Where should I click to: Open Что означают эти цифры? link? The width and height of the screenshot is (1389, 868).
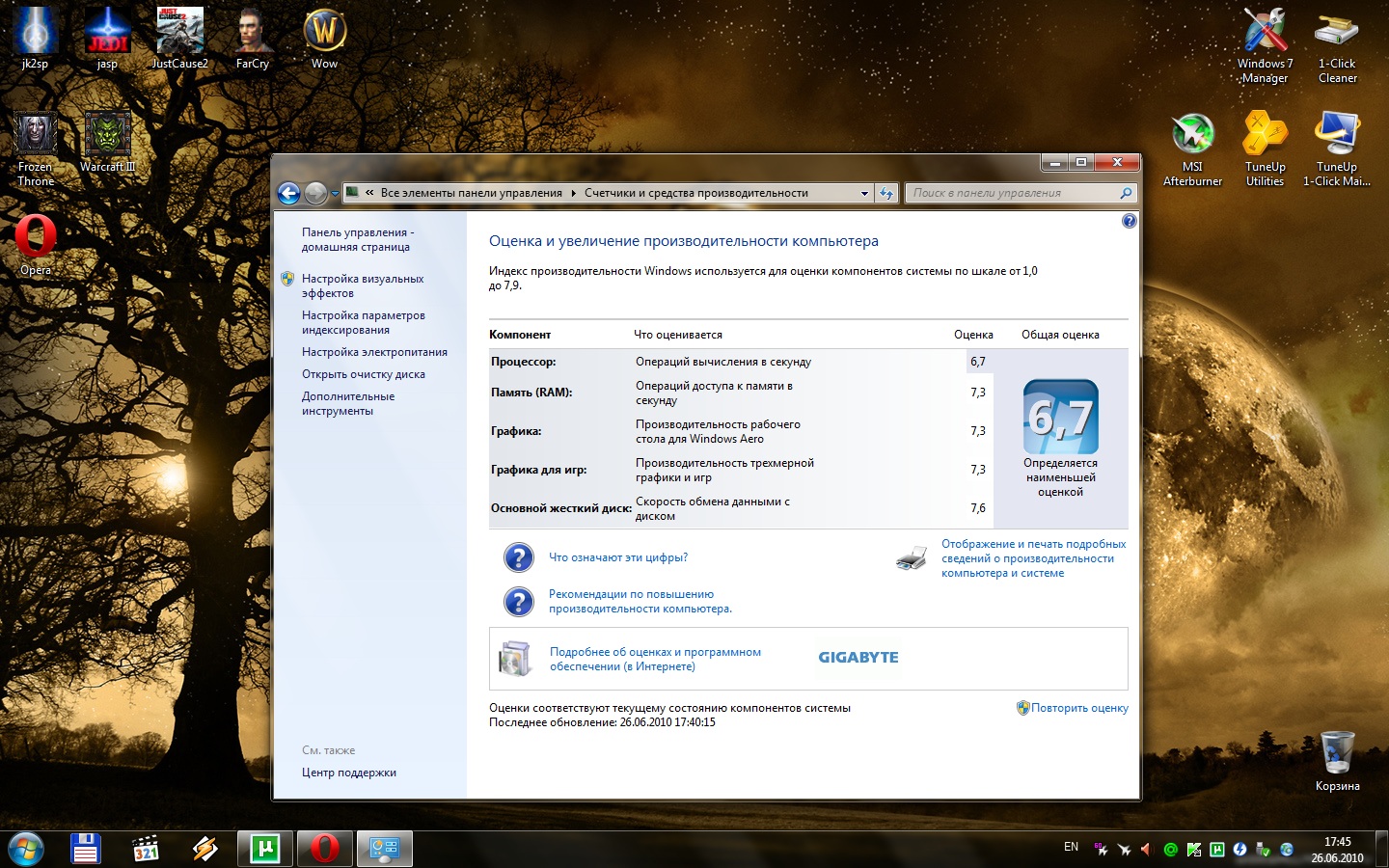[x=618, y=557]
